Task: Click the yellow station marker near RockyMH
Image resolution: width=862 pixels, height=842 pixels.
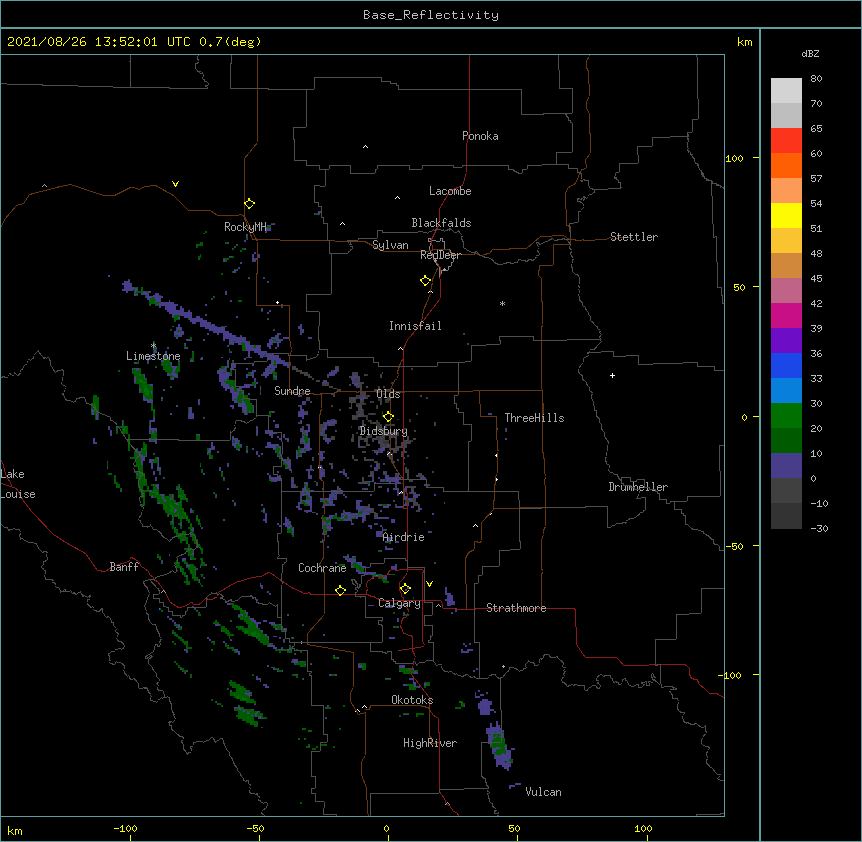Action: (x=250, y=204)
